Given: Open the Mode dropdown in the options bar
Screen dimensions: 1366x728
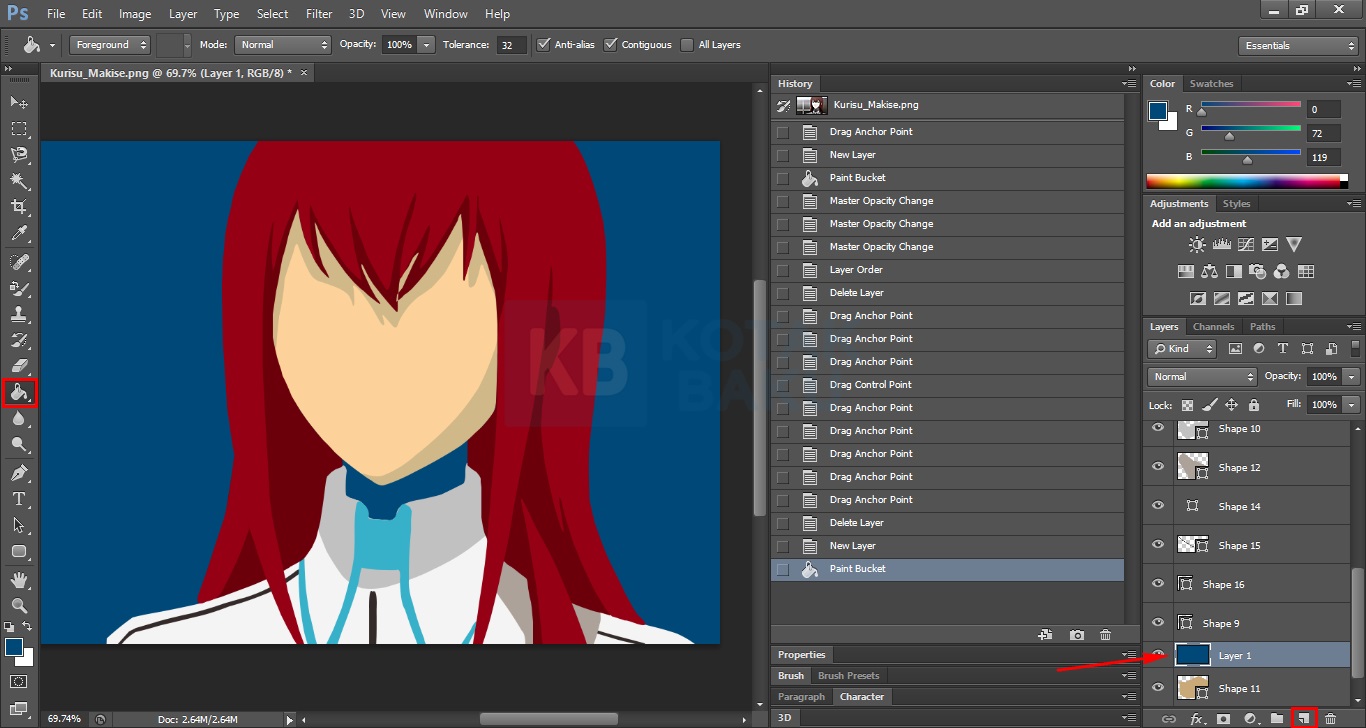Looking at the screenshot, I should (x=283, y=44).
